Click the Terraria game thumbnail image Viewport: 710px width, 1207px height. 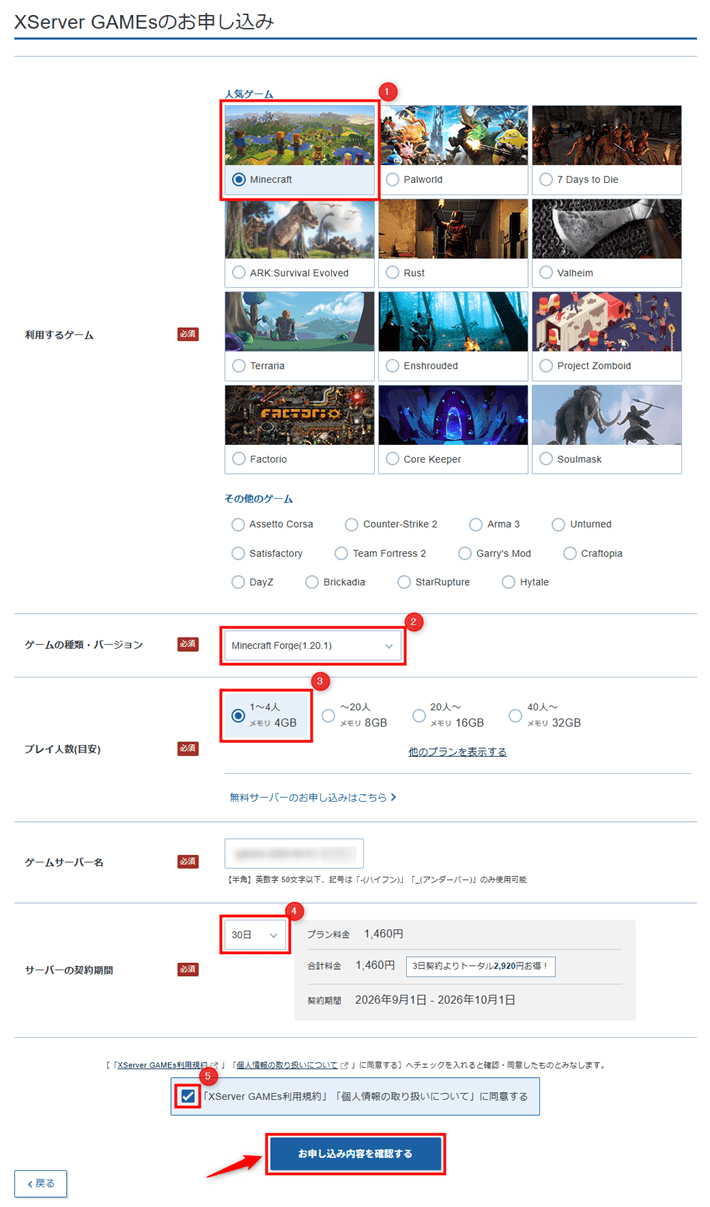(x=300, y=321)
